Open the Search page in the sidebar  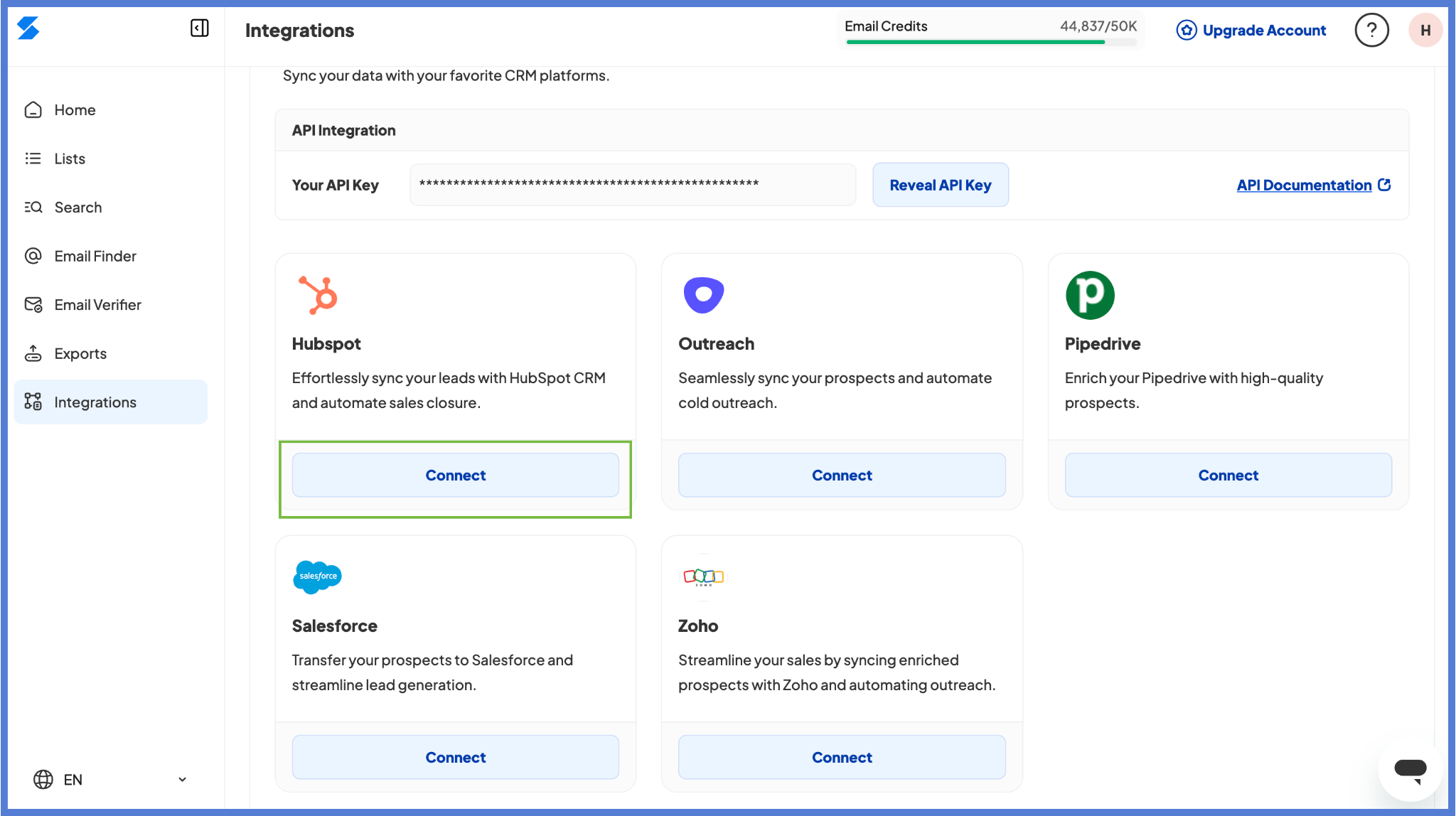111,207
